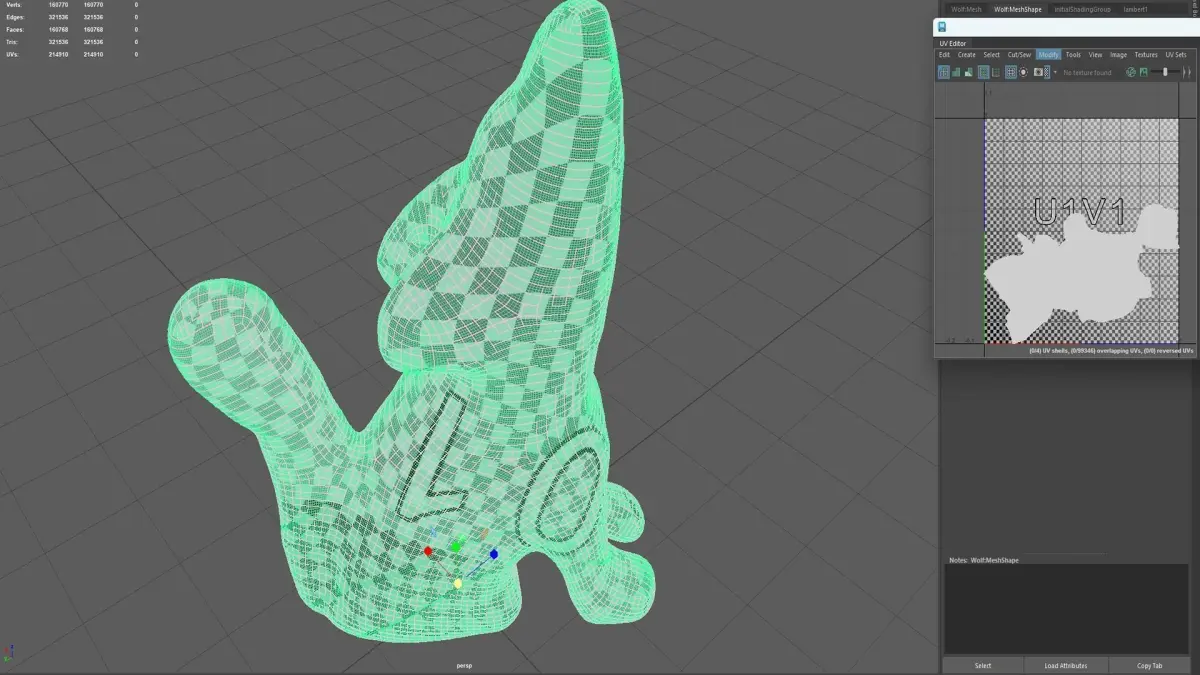Image resolution: width=1200 pixels, height=675 pixels.
Task: Click the unhighlighted green grid borders icon
Action: (996, 72)
